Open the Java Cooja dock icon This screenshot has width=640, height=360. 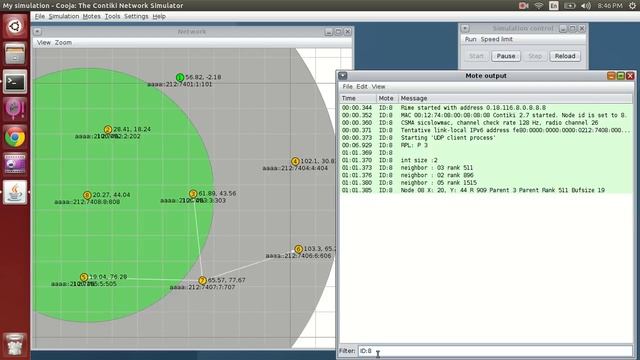click(15, 192)
